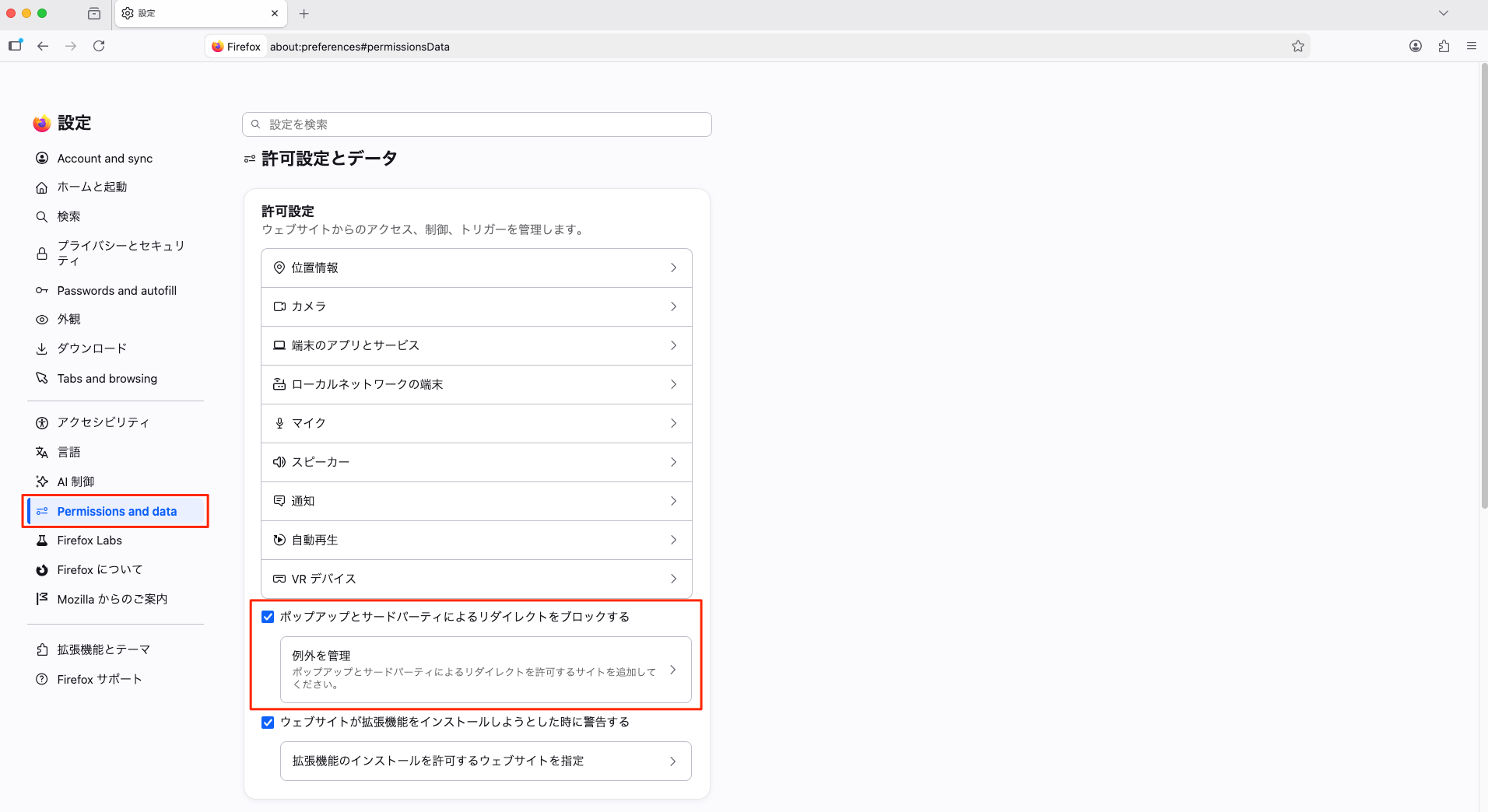This screenshot has height=812, width=1488.
Task: Click the speaker icon for スピーカー
Action: [279, 462]
